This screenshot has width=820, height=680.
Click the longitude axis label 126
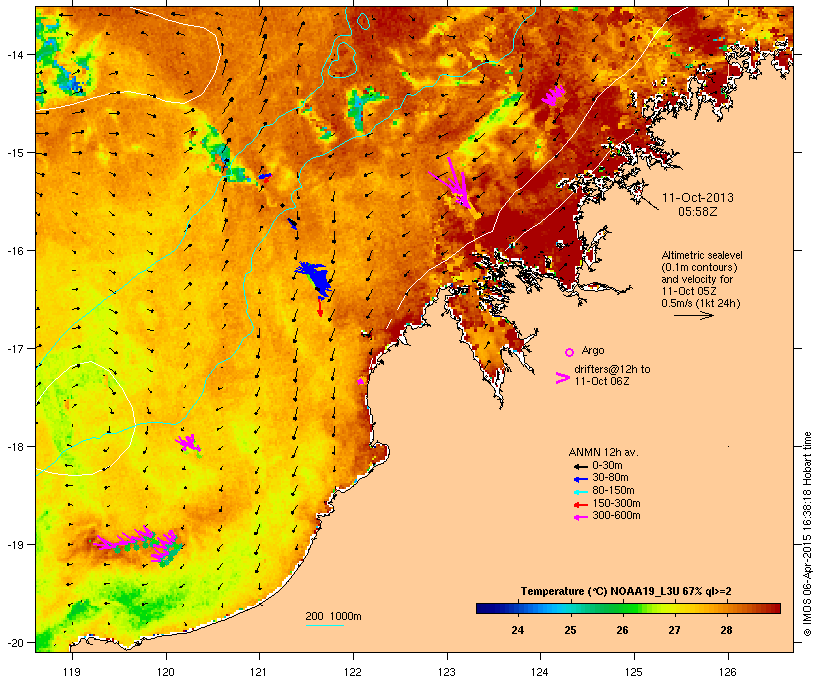pos(727,672)
